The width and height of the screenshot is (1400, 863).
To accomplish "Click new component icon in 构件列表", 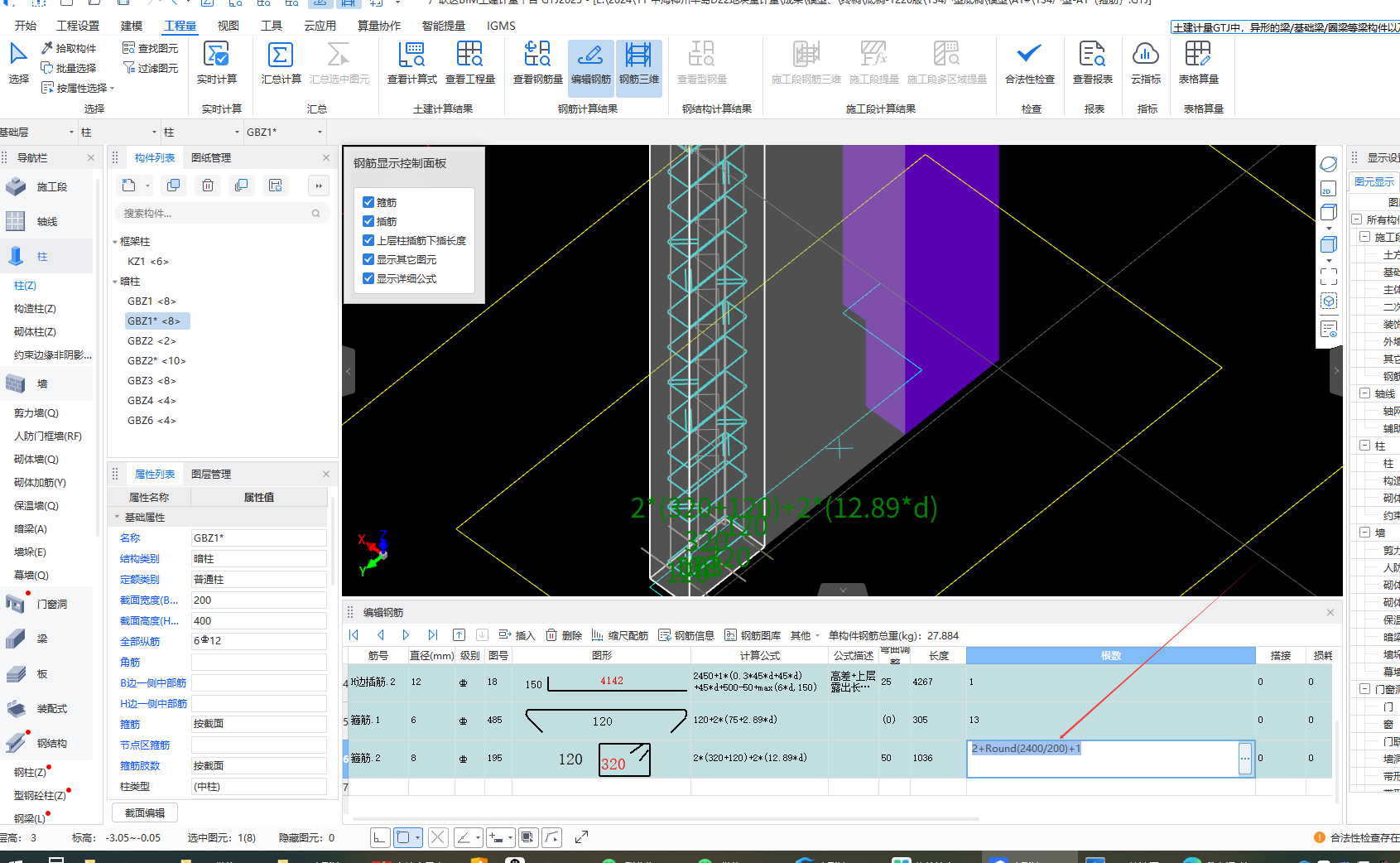I will [x=128, y=186].
